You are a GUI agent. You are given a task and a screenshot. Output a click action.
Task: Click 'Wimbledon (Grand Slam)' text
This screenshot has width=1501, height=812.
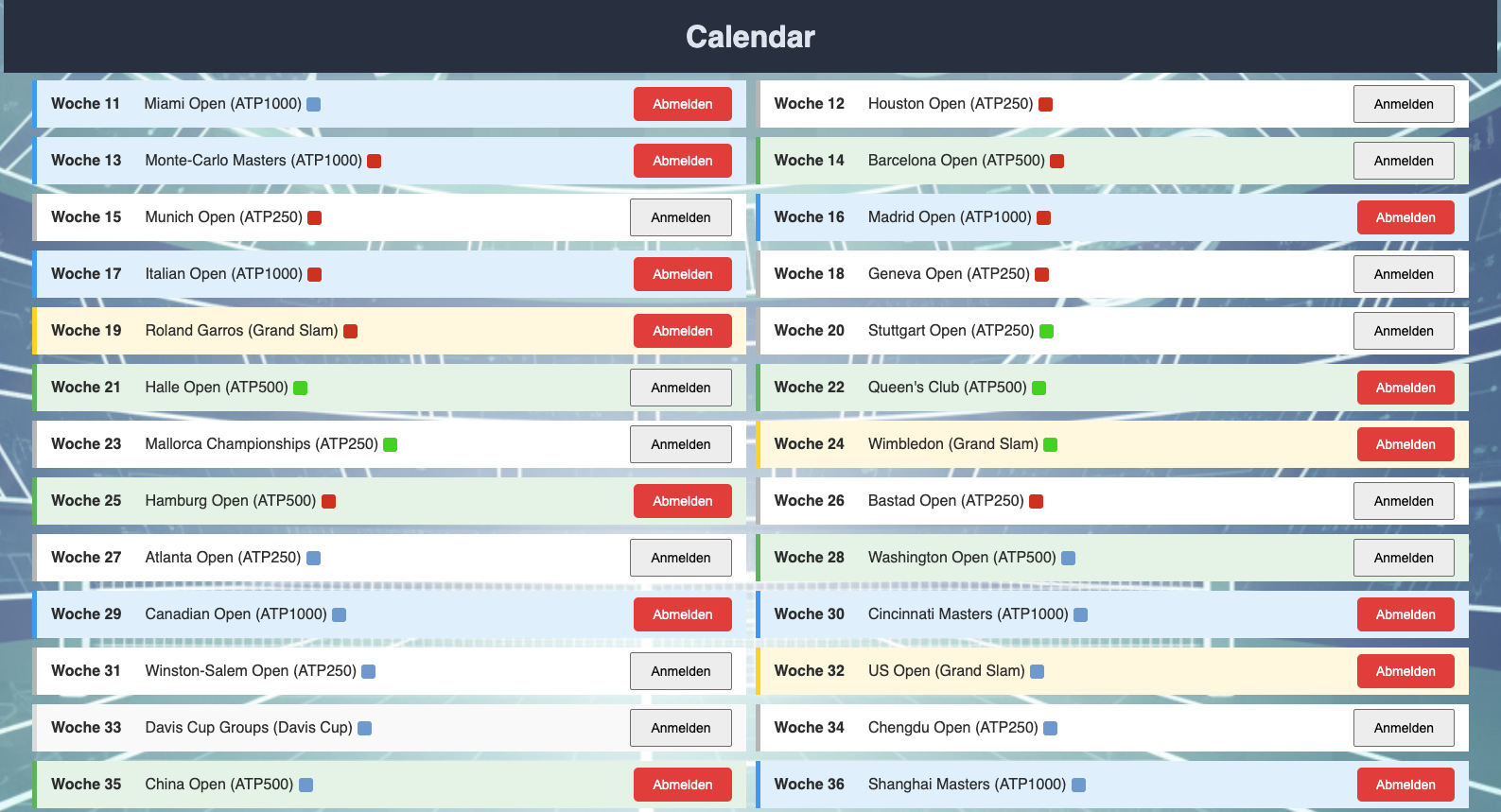(952, 444)
